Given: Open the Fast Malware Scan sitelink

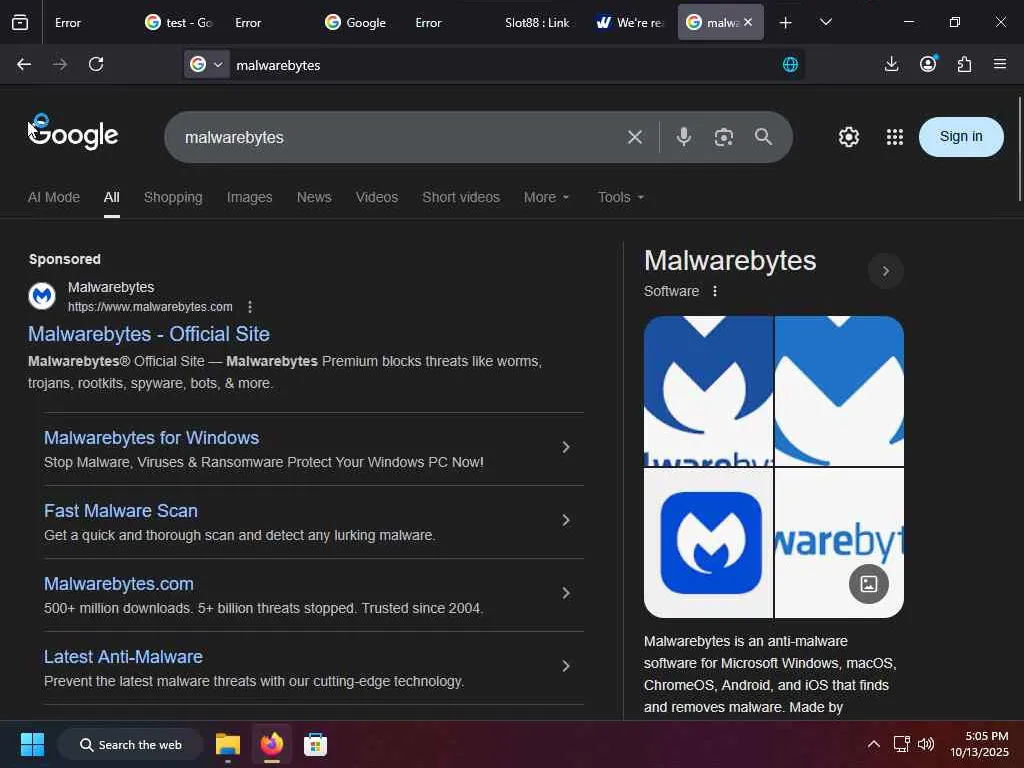Looking at the screenshot, I should click(x=121, y=511).
